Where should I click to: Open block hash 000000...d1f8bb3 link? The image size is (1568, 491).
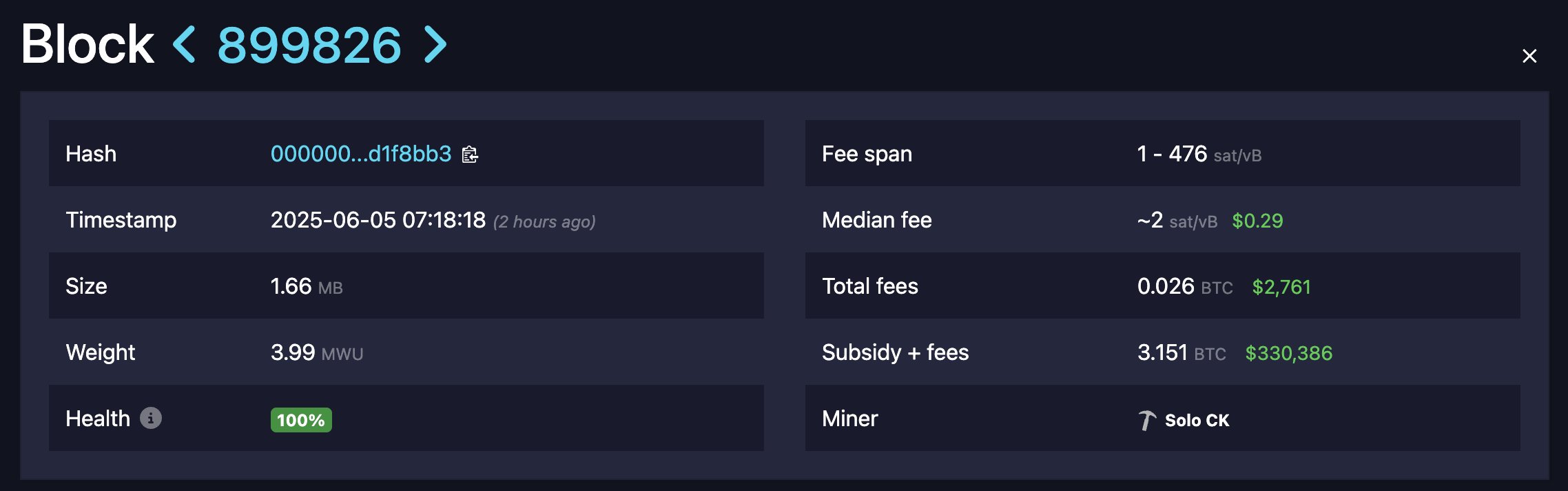(x=361, y=154)
